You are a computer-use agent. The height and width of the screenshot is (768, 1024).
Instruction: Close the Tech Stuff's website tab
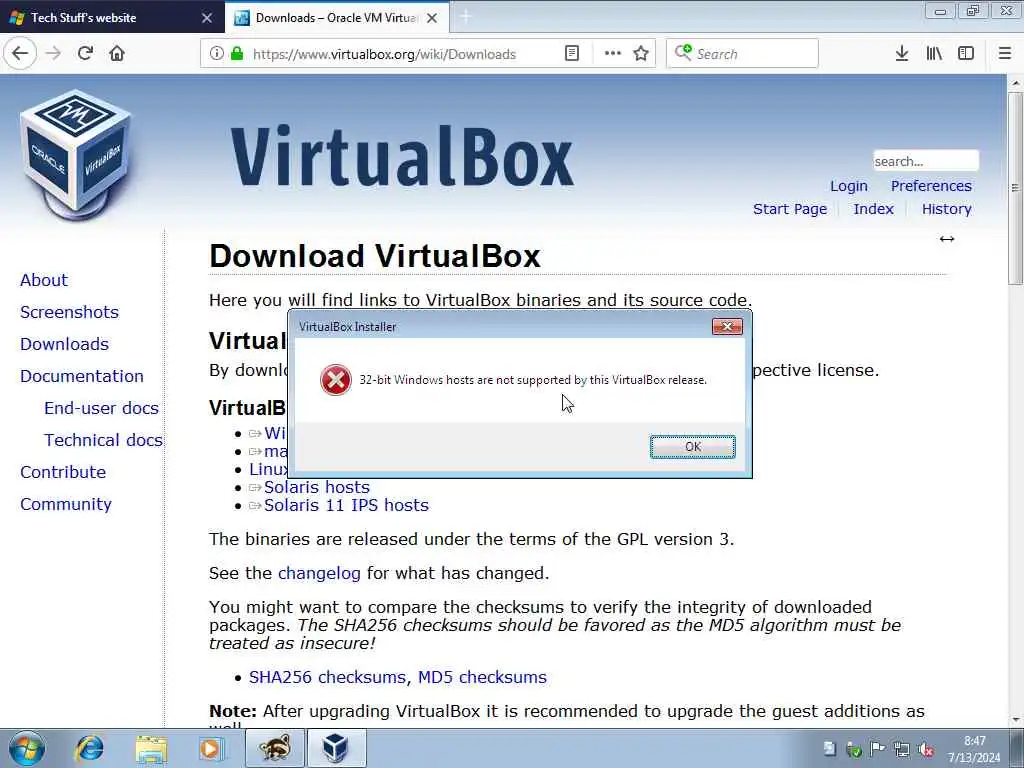click(207, 18)
